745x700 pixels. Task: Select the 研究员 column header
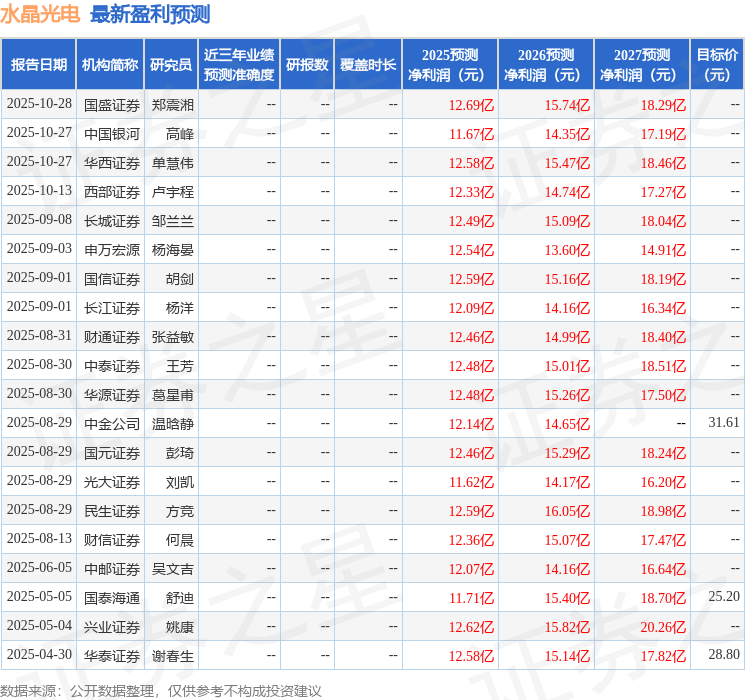click(171, 65)
